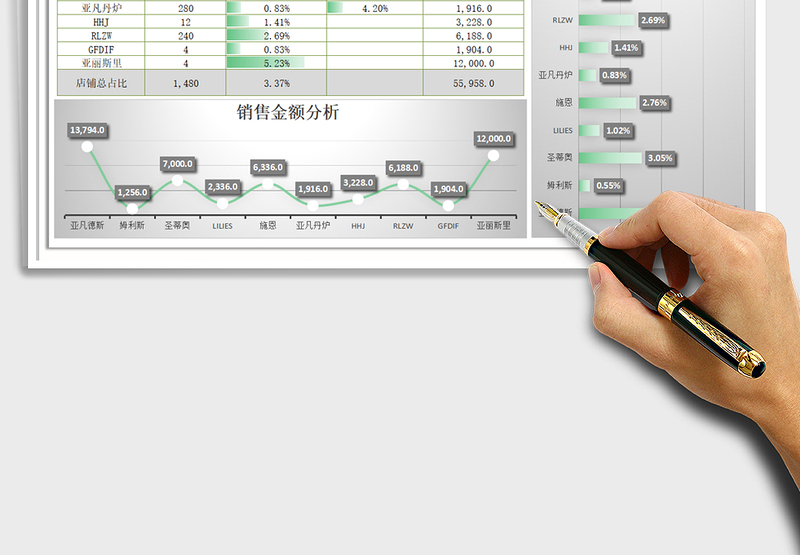Select the 5.23% data bar cell
Image resolution: width=800 pixels, height=555 pixels.
click(276, 63)
